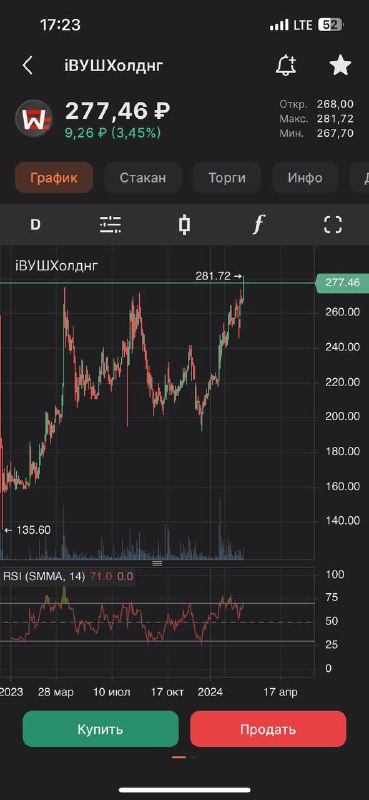This screenshot has width=369, height=800.
Task: Add a price alert via bell icon
Action: tap(285, 65)
